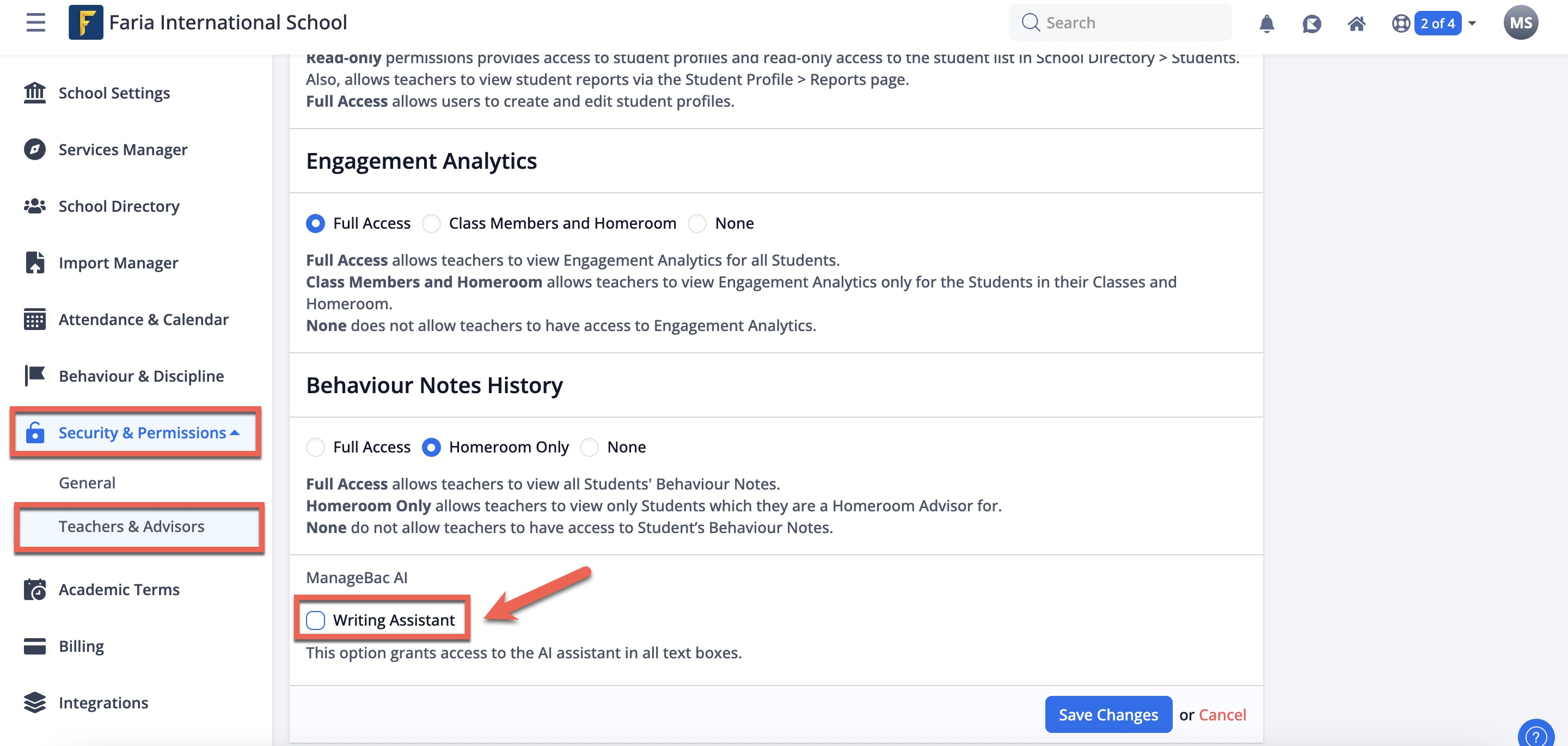Screen dimensions: 1568x746
Task: Click the life-ring support icon
Action: click(1401, 24)
